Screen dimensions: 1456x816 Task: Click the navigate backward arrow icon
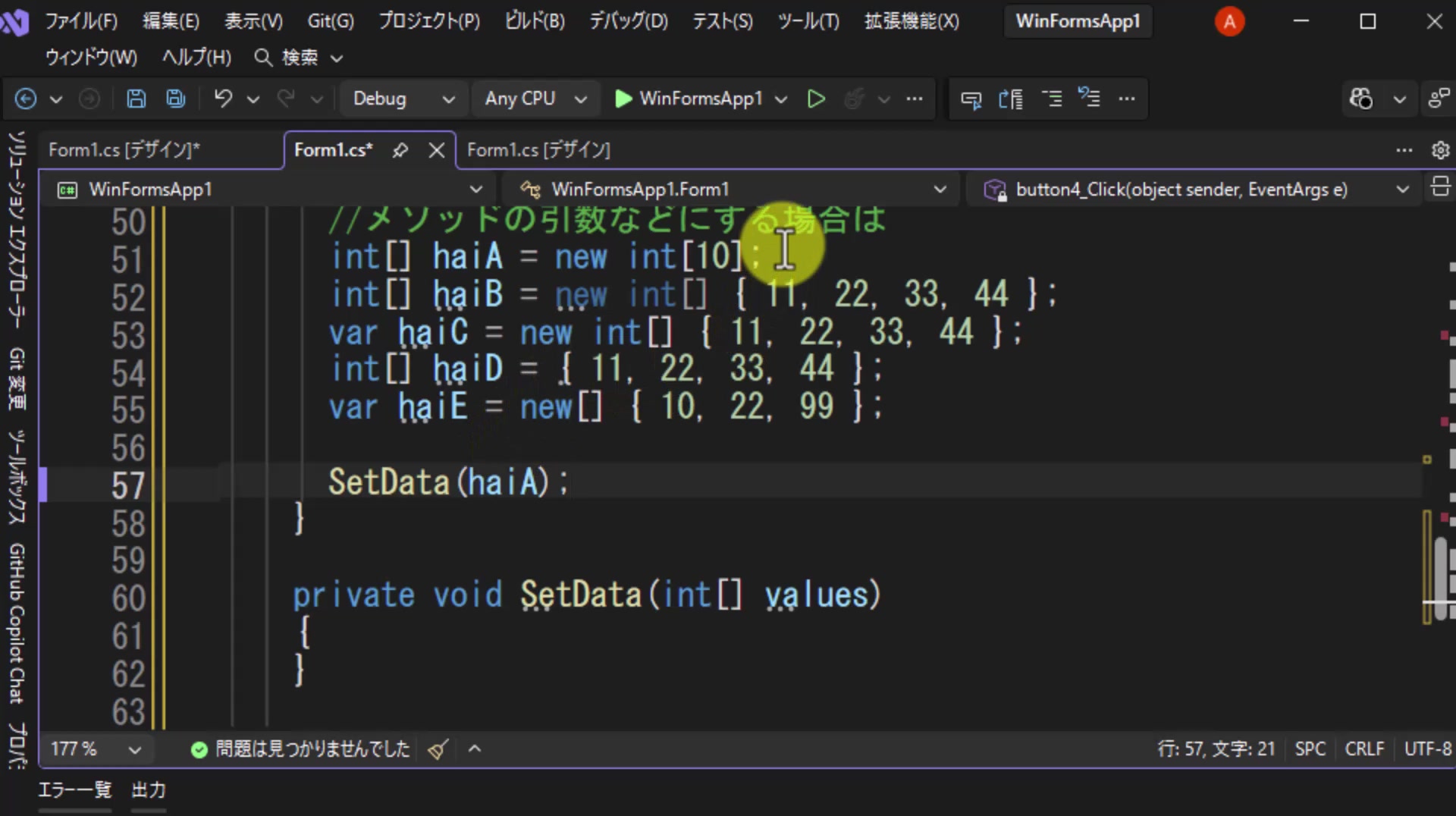pos(26,99)
